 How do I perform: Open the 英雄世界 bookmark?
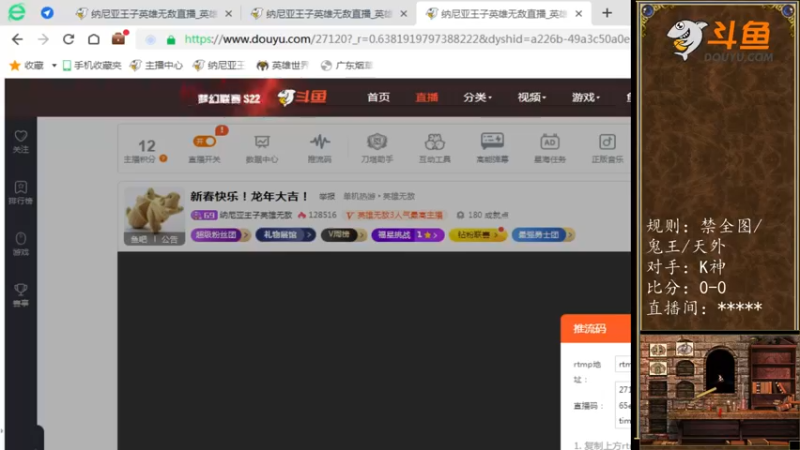click(283, 65)
